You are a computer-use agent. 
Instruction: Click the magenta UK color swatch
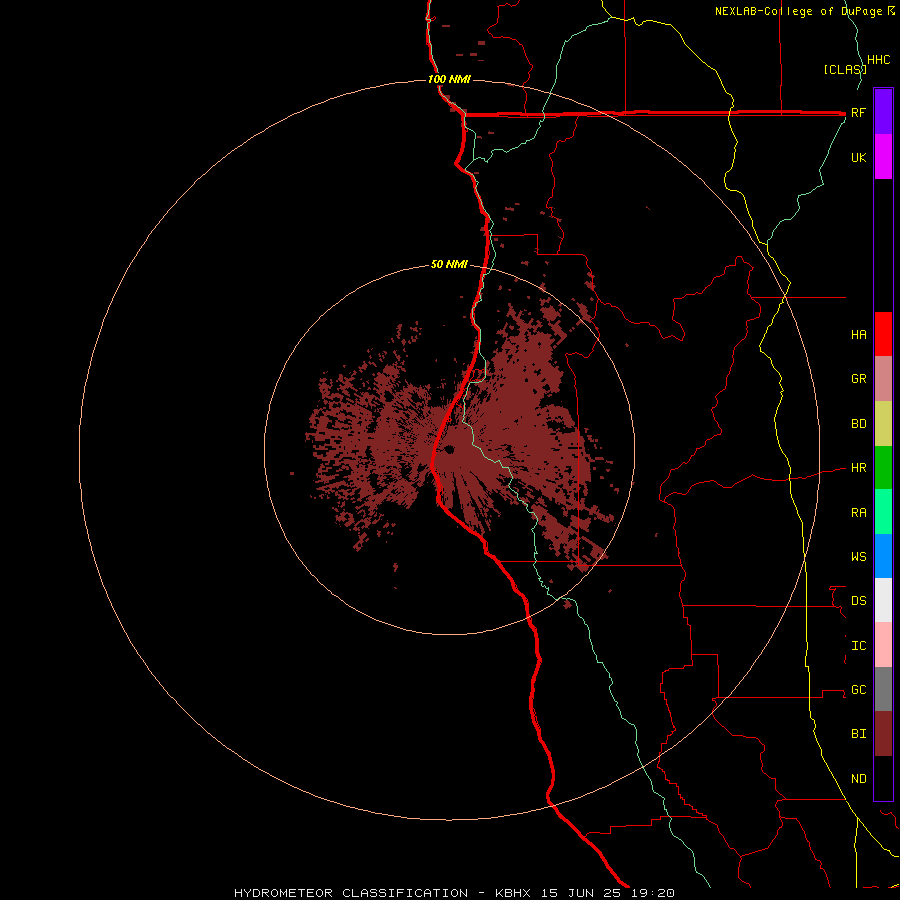[x=883, y=157]
